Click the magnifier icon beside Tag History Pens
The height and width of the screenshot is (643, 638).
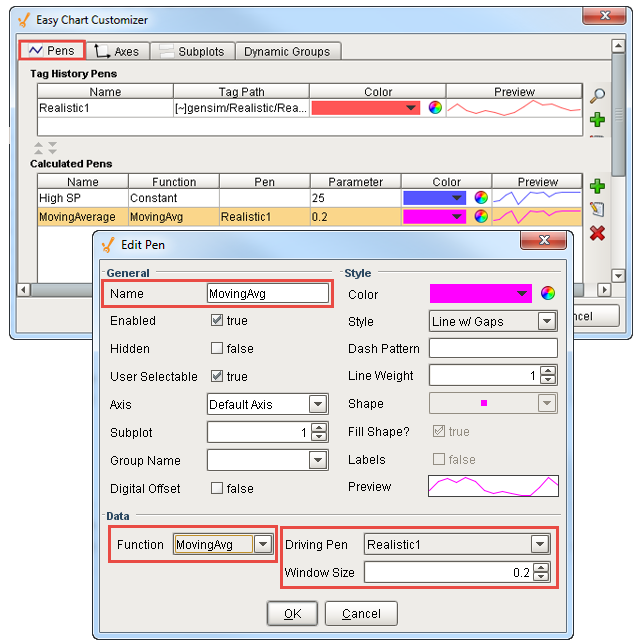click(x=597, y=96)
